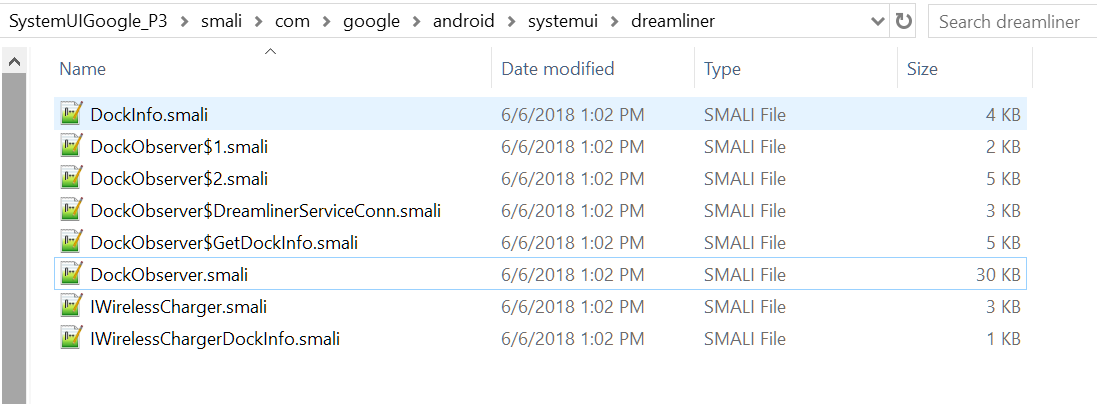The height and width of the screenshot is (404, 1097).
Task: Click the DockObserver$1.smali file icon
Action: tap(71, 146)
